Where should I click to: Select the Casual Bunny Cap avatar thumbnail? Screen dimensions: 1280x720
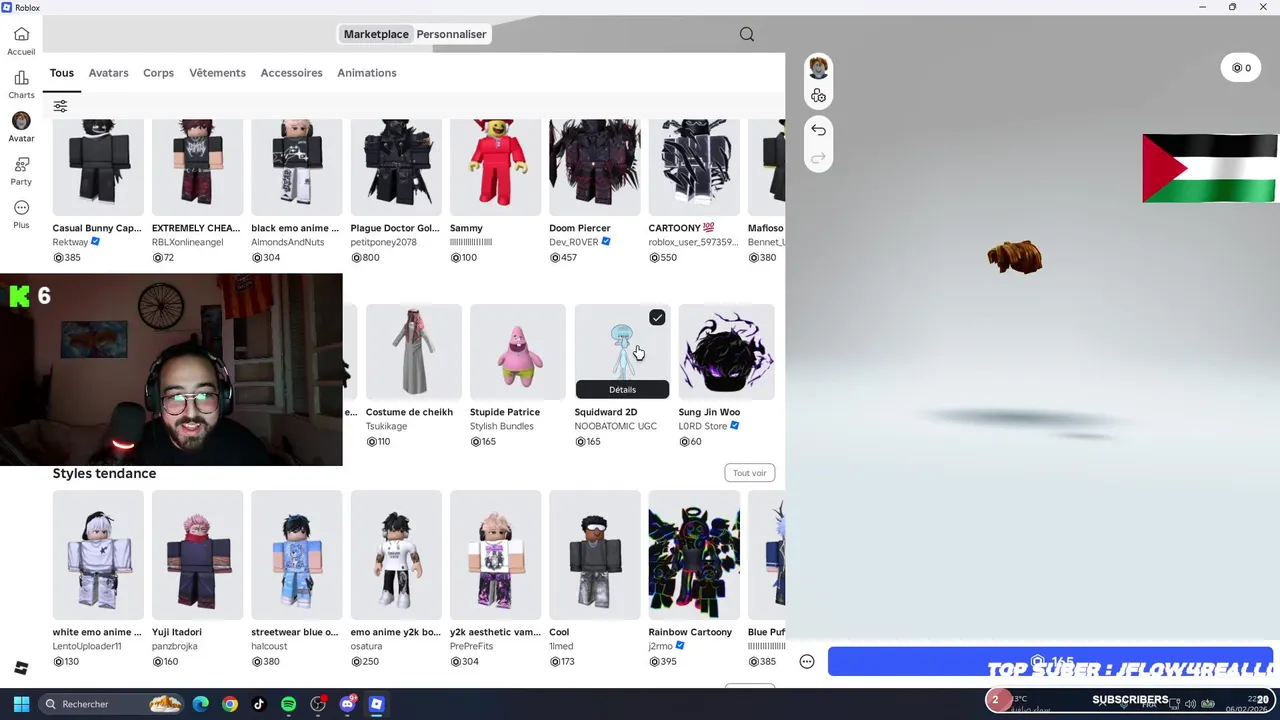(98, 167)
